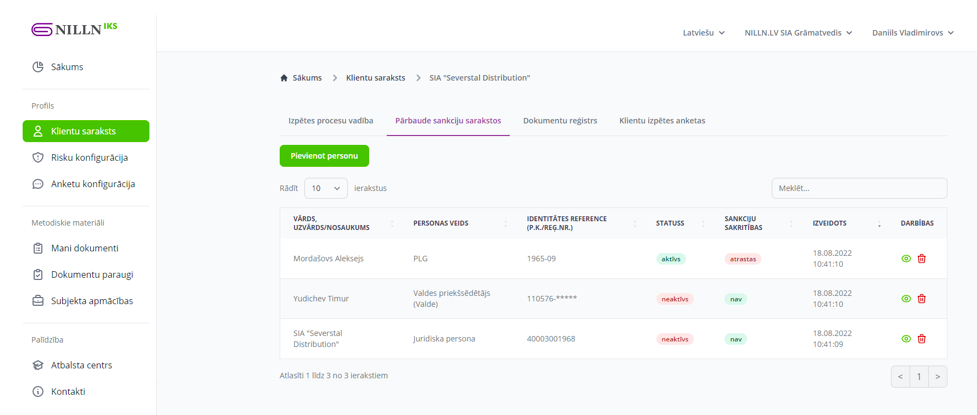Open the Latviešu language dropdown

(703, 33)
